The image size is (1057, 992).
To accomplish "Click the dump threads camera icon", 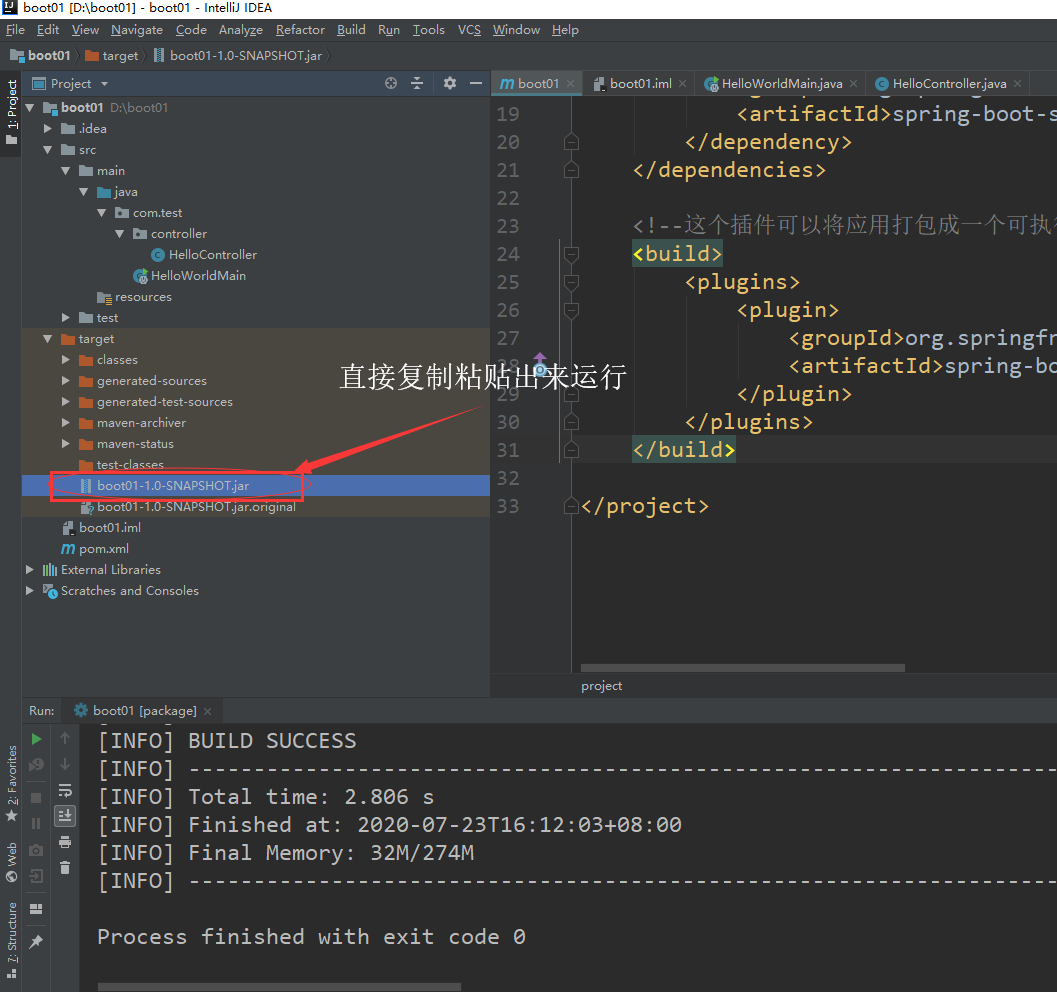I will [36, 850].
